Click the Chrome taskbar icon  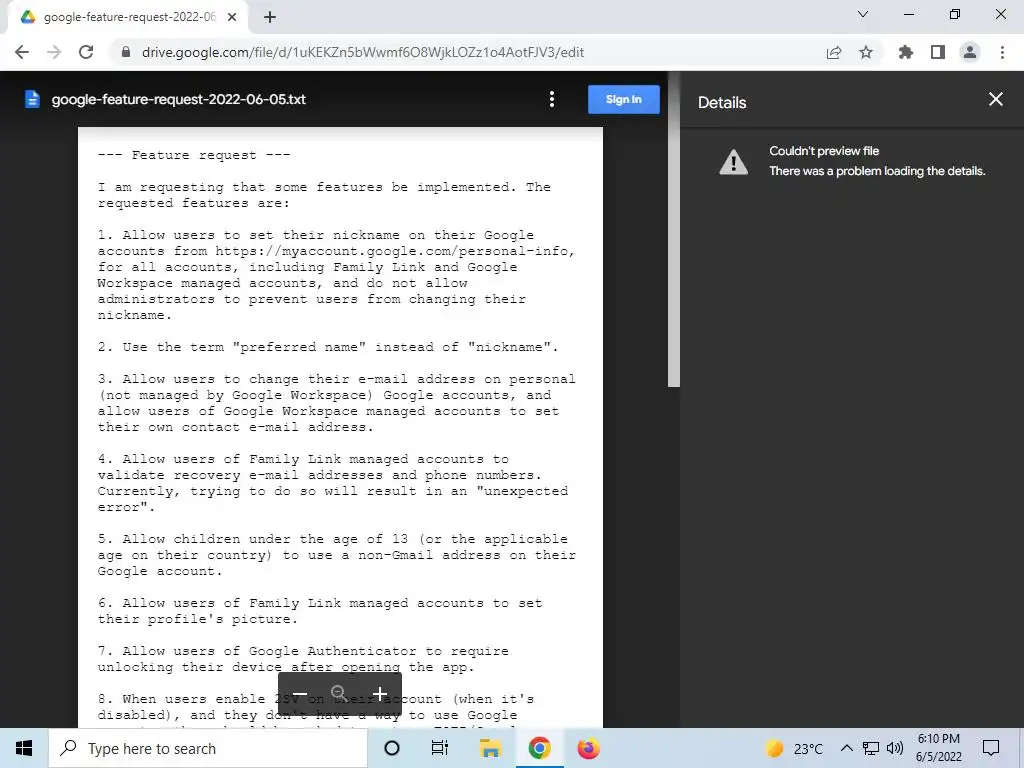pos(539,748)
